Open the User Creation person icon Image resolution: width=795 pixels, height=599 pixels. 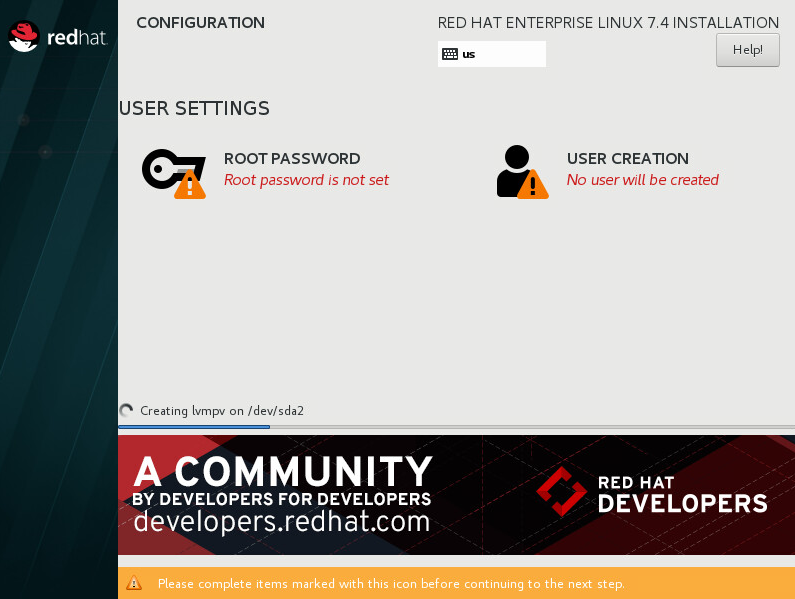pyautogui.click(x=522, y=172)
